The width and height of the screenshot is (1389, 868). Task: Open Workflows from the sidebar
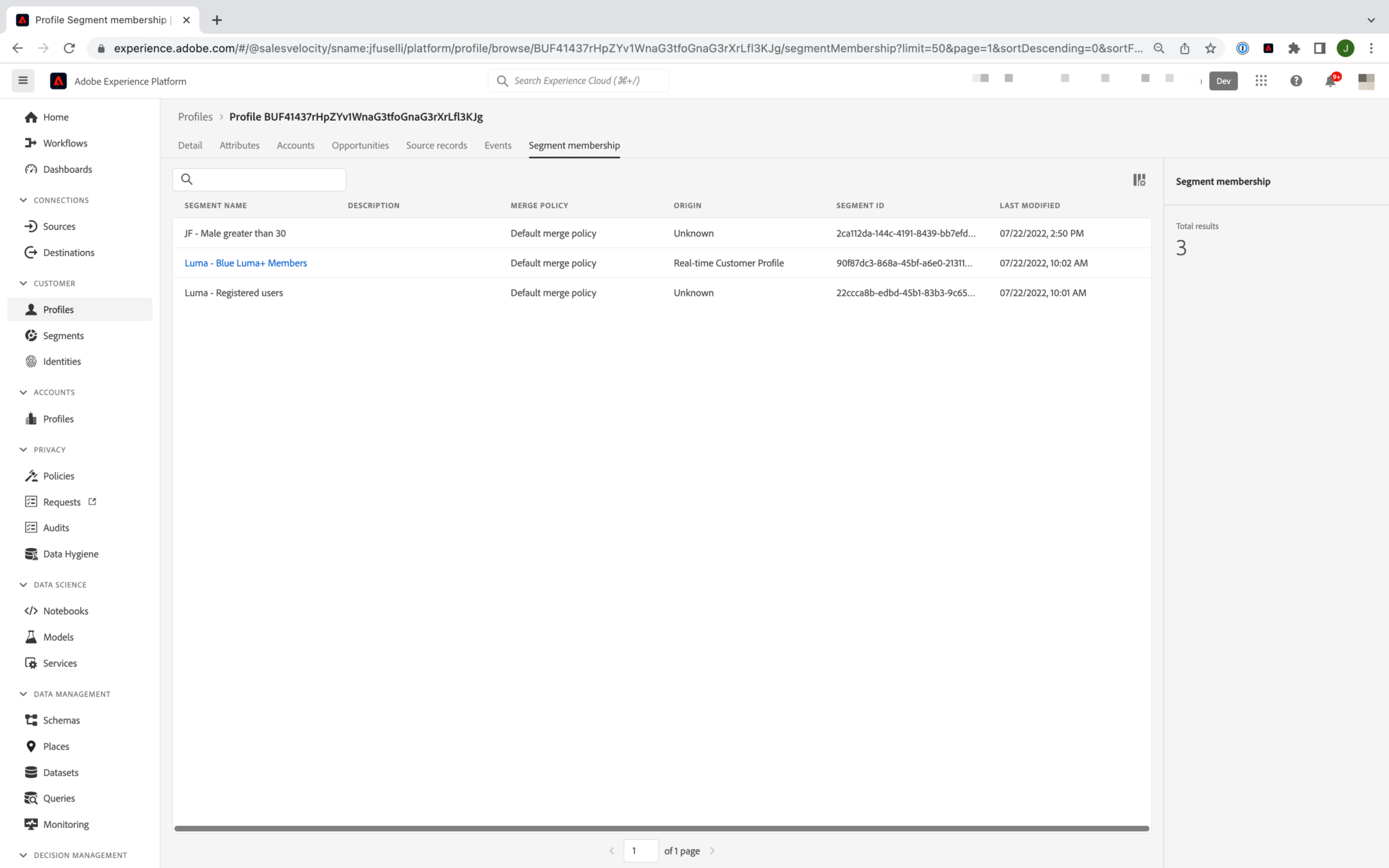click(64, 143)
